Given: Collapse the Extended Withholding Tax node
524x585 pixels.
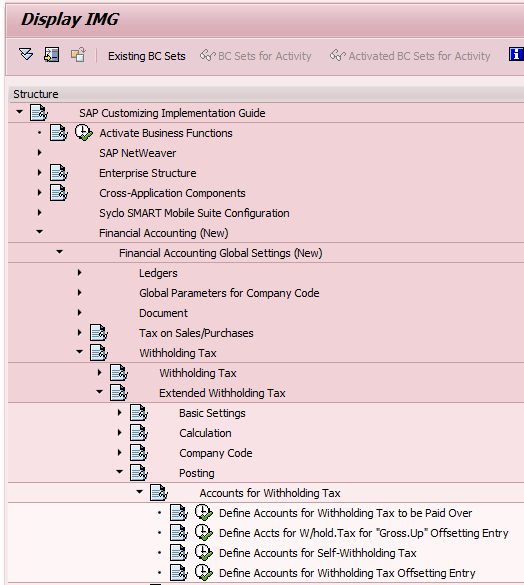Looking at the screenshot, I should (100, 392).
